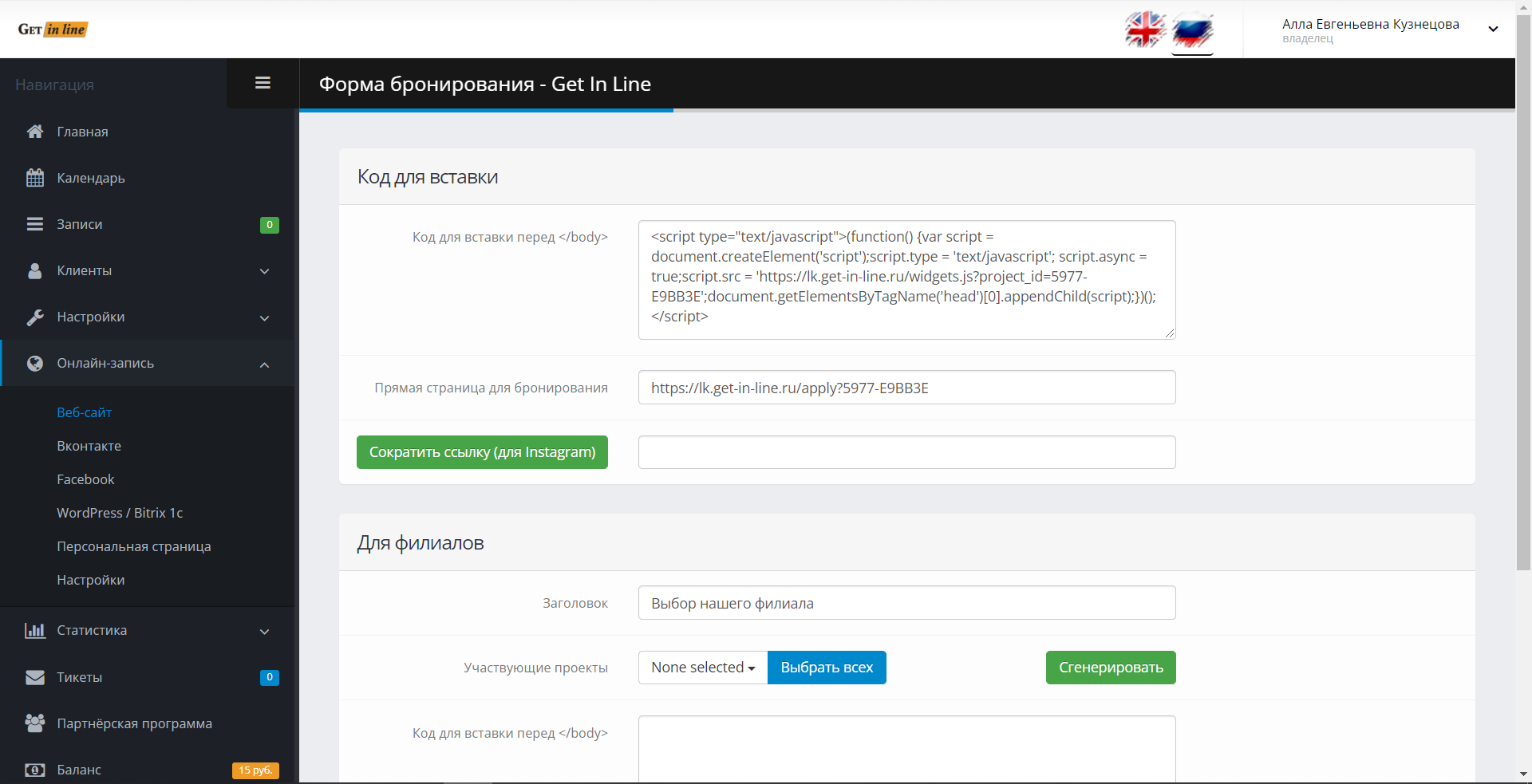Click the direct booking page URL field
1532x784 pixels.
[x=907, y=388]
